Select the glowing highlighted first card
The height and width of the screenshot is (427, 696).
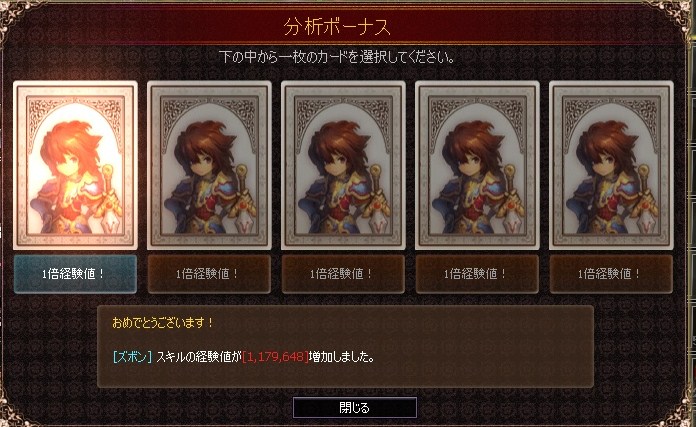click(75, 165)
